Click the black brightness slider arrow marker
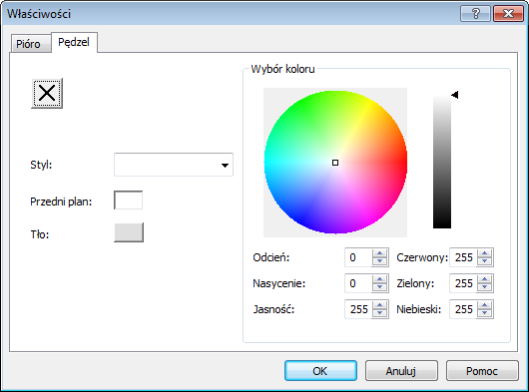This screenshot has height=392, width=529. pyautogui.click(x=455, y=95)
